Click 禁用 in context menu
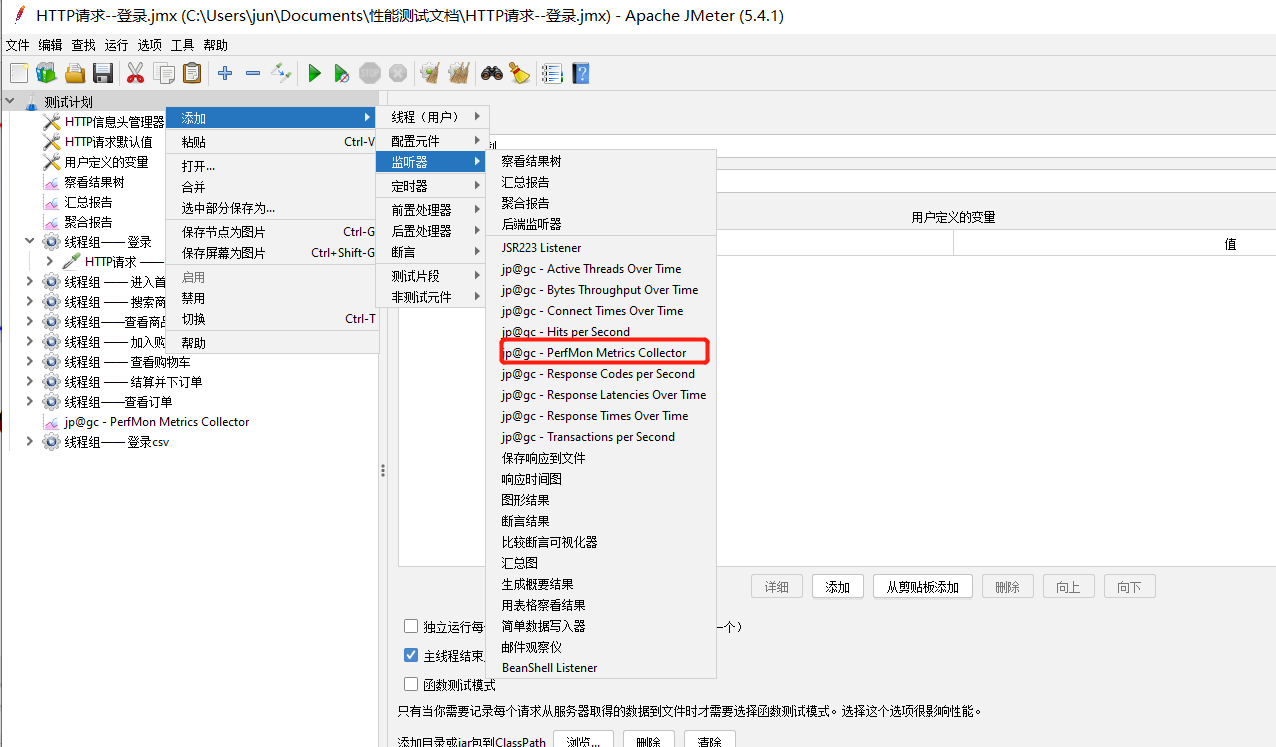 [272, 298]
